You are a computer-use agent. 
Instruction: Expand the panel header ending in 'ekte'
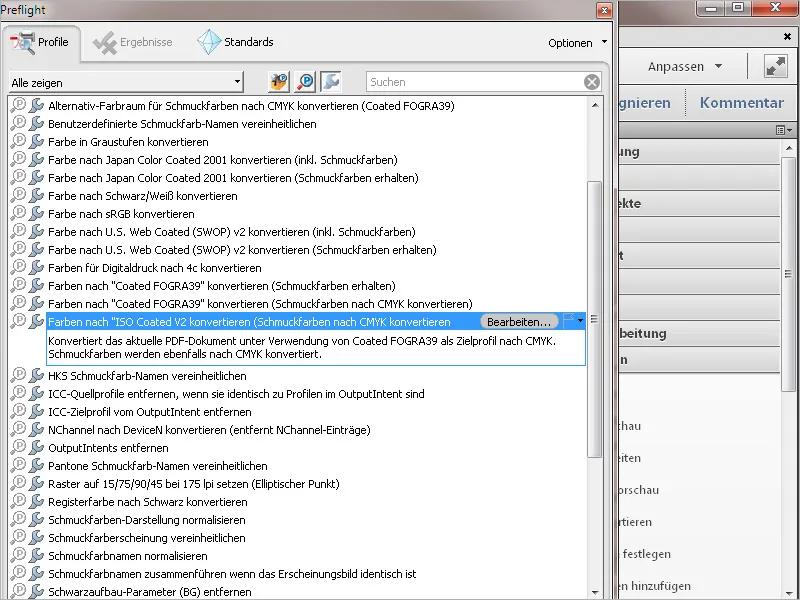(x=699, y=204)
